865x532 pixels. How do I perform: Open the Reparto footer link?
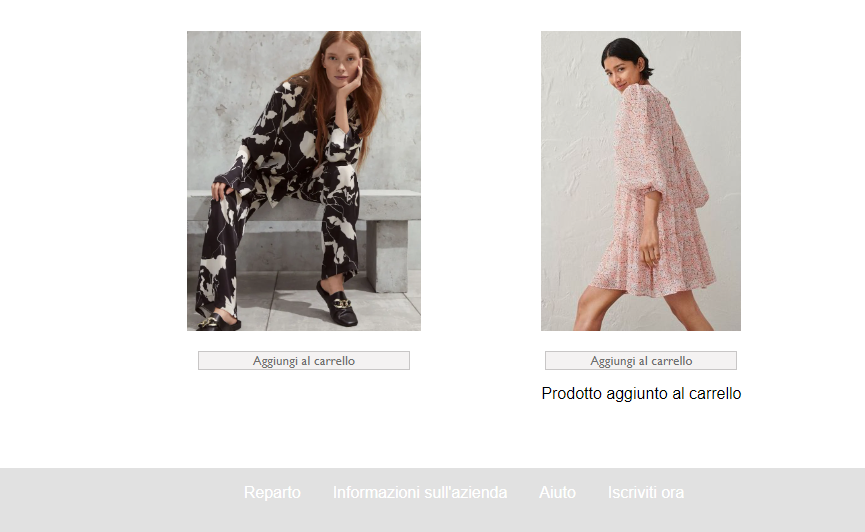click(272, 492)
